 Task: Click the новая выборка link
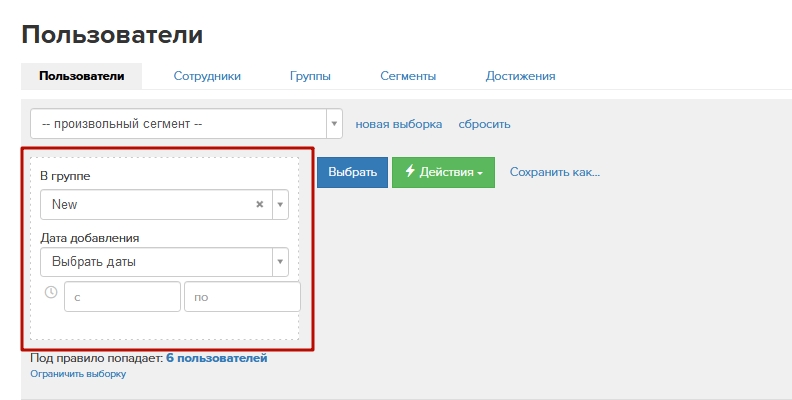point(398,125)
